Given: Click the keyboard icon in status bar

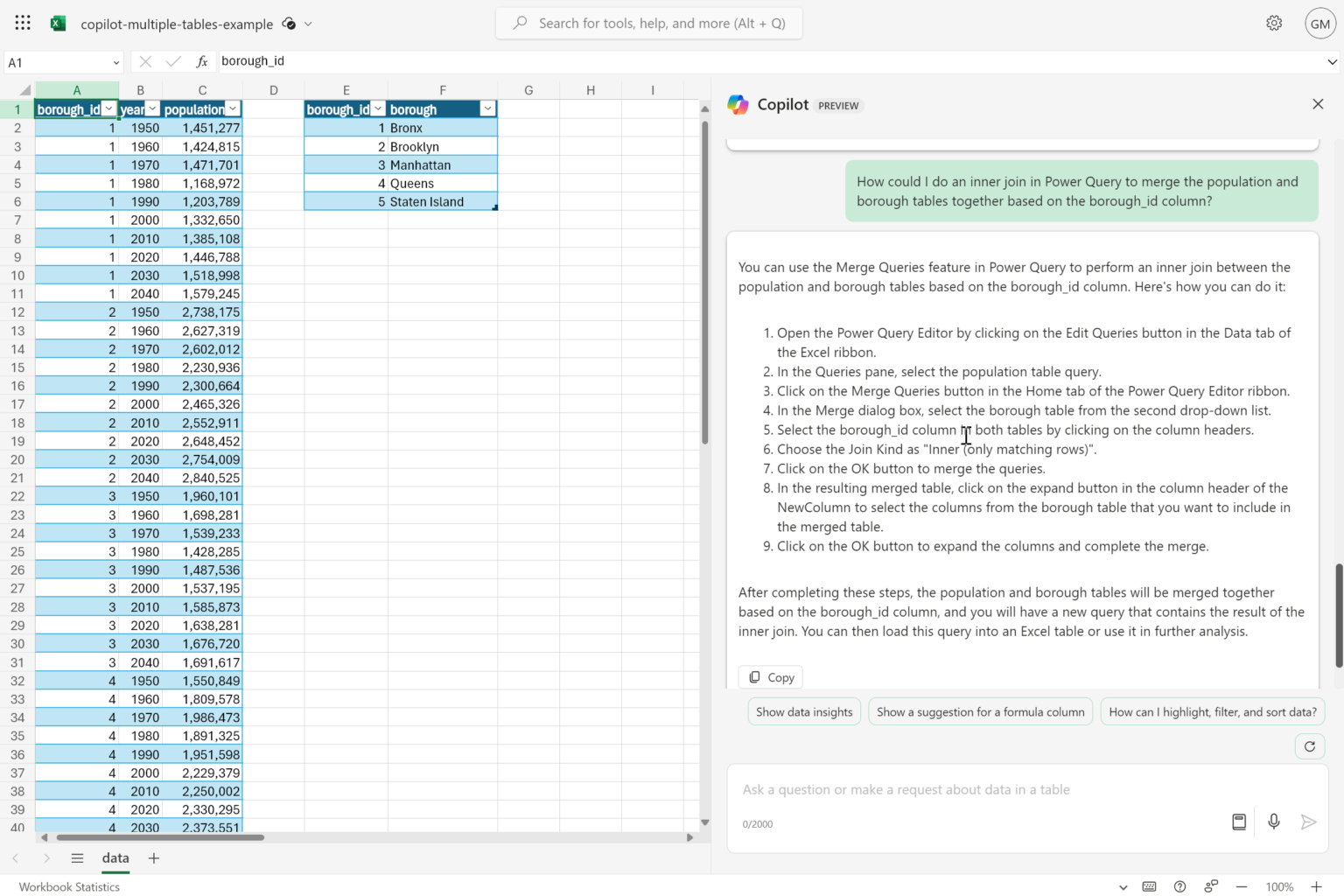Looking at the screenshot, I should point(1149,886).
